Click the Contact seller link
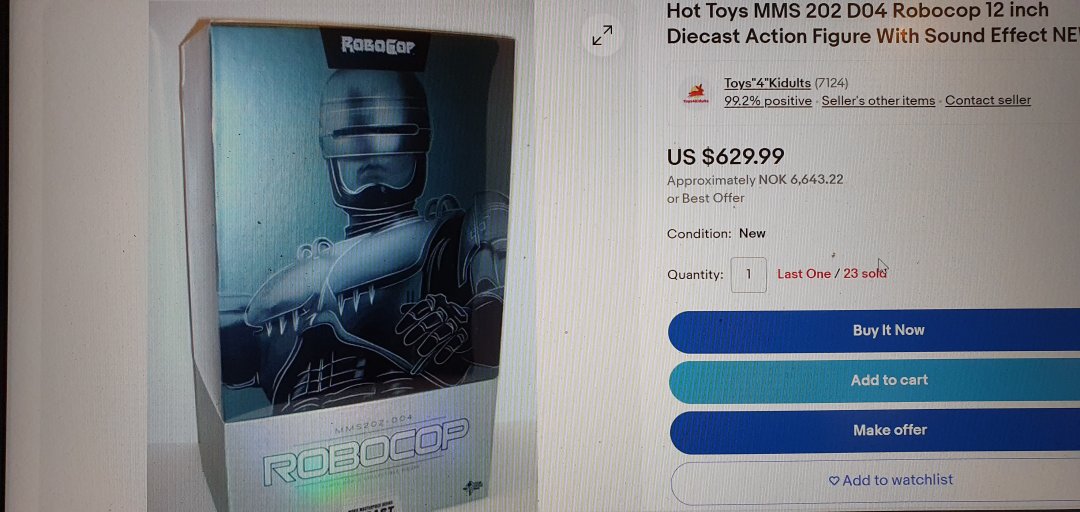Image resolution: width=1080 pixels, height=512 pixels. click(988, 100)
